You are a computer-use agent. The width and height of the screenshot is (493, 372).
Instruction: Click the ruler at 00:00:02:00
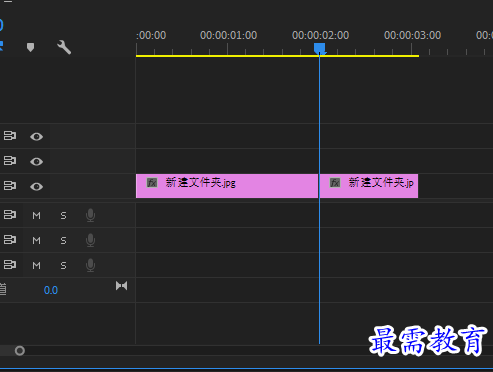click(320, 35)
